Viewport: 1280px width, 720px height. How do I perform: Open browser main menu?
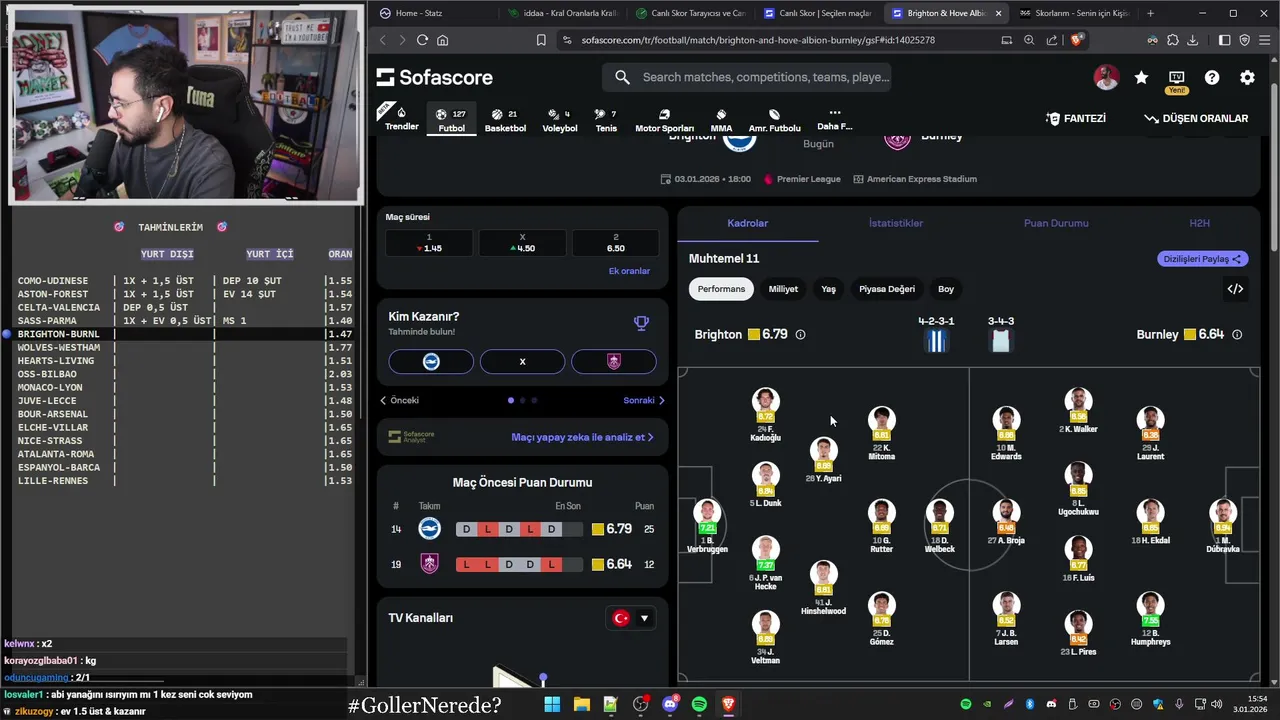(x=1264, y=40)
